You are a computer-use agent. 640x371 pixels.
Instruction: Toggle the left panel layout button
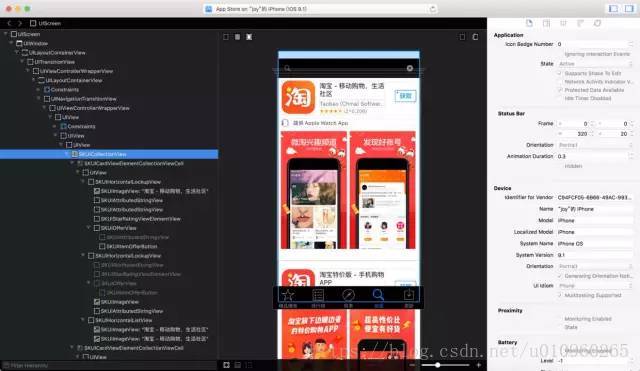click(613, 9)
